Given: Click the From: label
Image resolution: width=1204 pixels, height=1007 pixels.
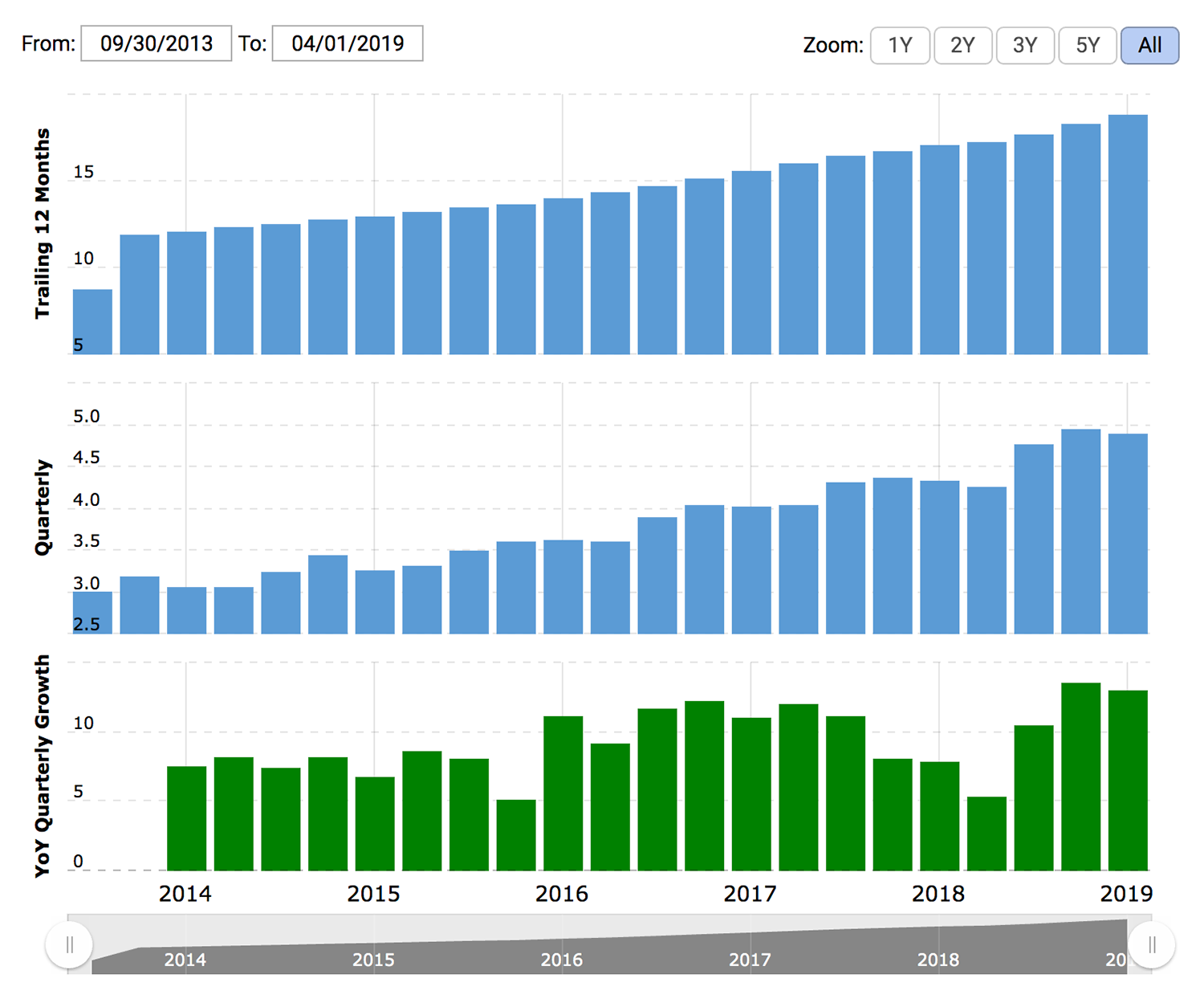Looking at the screenshot, I should coord(48,43).
